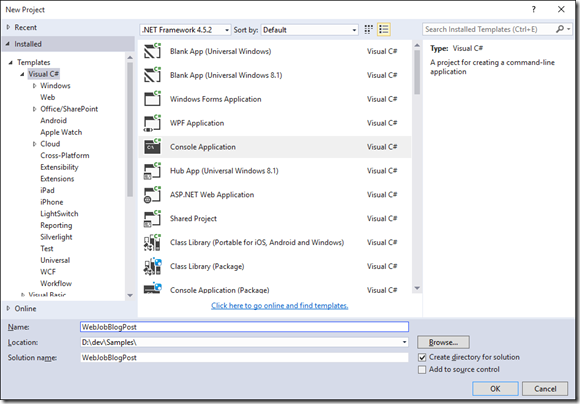Viewport: 580px width, 404px height.
Task: Select Console Application (Package) template icon
Action: tap(152, 288)
